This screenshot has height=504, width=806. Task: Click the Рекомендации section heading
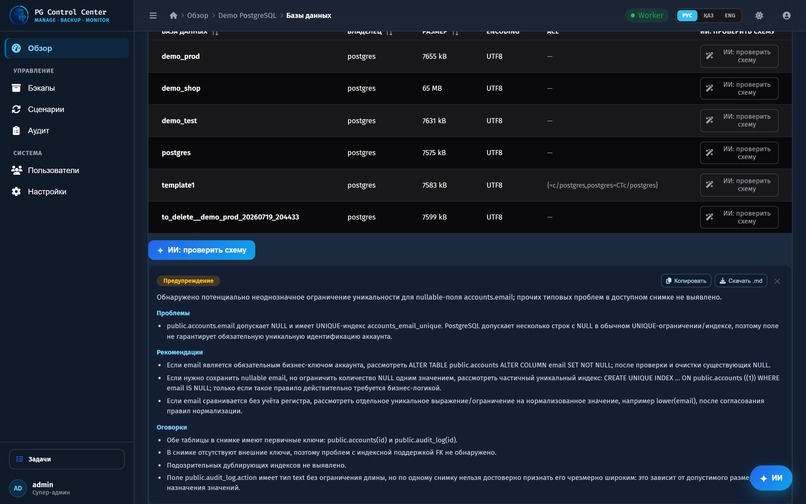[x=179, y=352]
